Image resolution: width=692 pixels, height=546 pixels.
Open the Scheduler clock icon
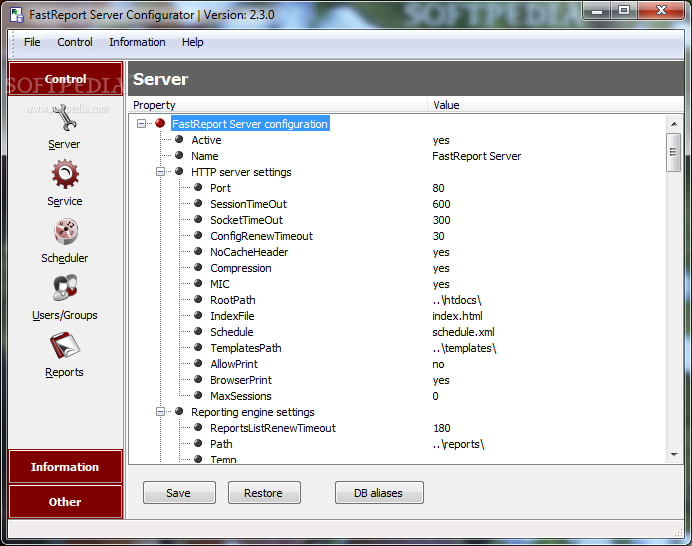point(66,231)
